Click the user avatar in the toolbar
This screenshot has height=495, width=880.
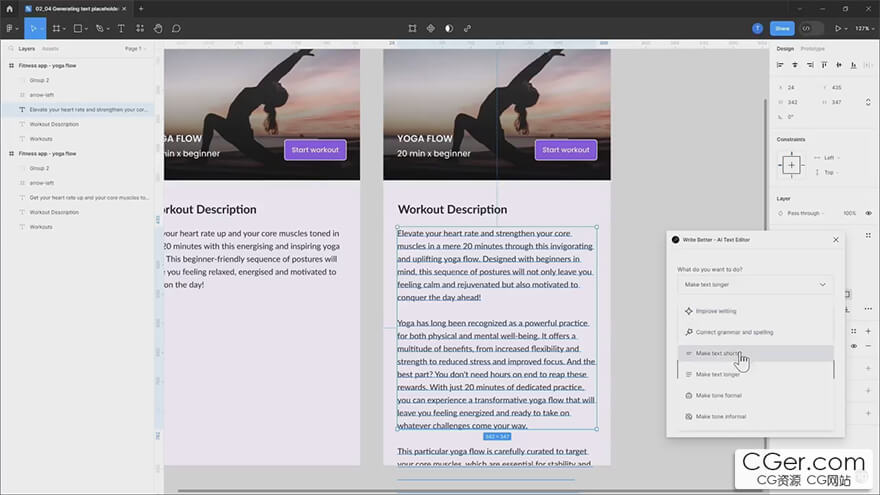tap(758, 28)
